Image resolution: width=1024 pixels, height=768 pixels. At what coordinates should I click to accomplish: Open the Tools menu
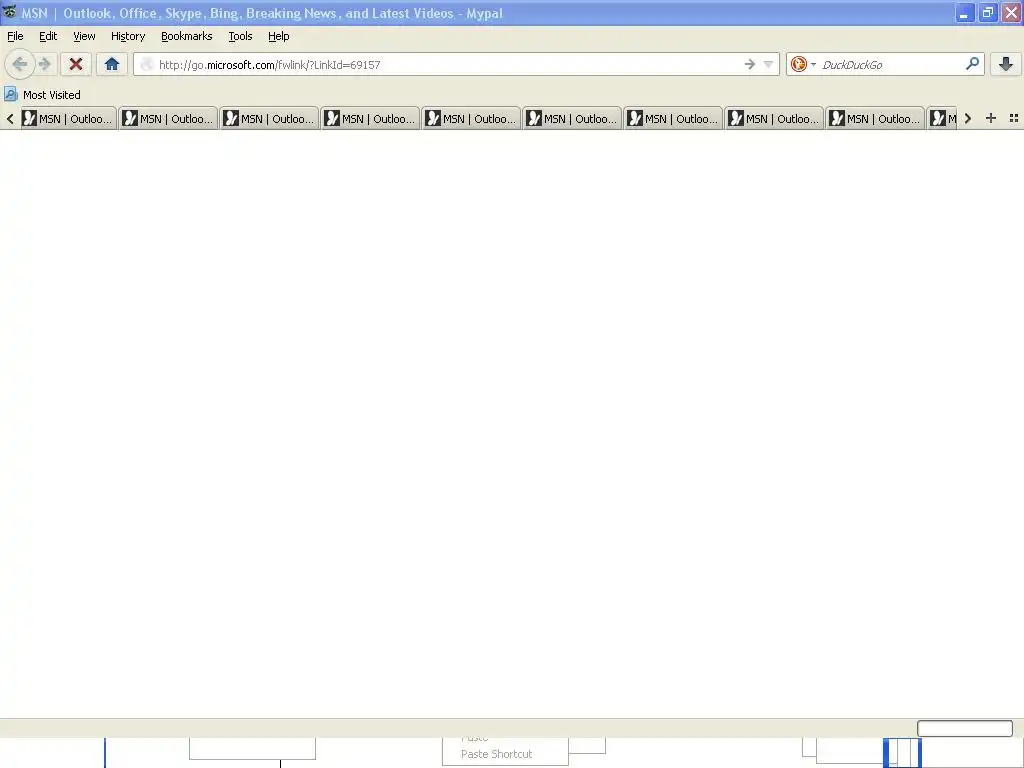point(240,37)
